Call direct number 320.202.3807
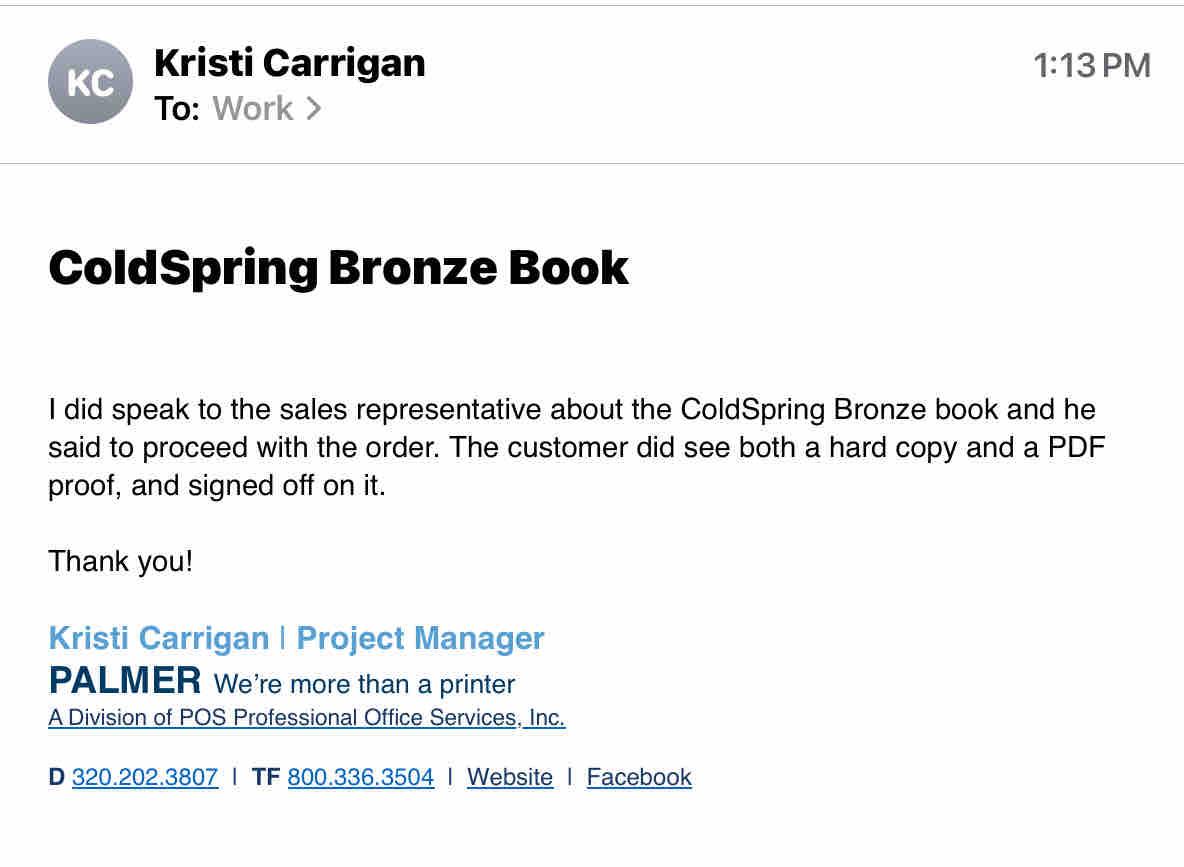Image resolution: width=1184 pixels, height=867 pixels. coord(145,777)
